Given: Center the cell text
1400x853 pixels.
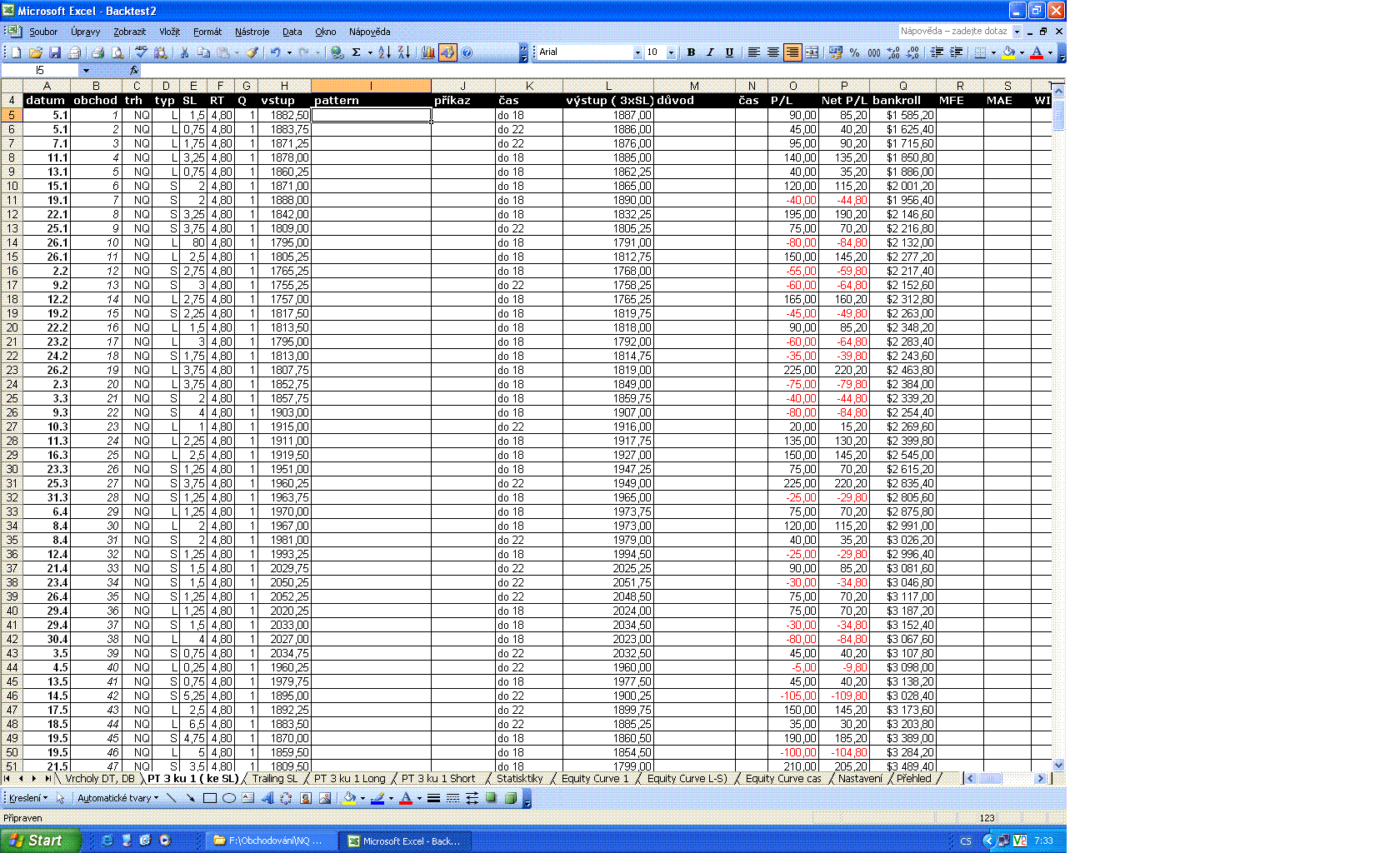Looking at the screenshot, I should [773, 52].
